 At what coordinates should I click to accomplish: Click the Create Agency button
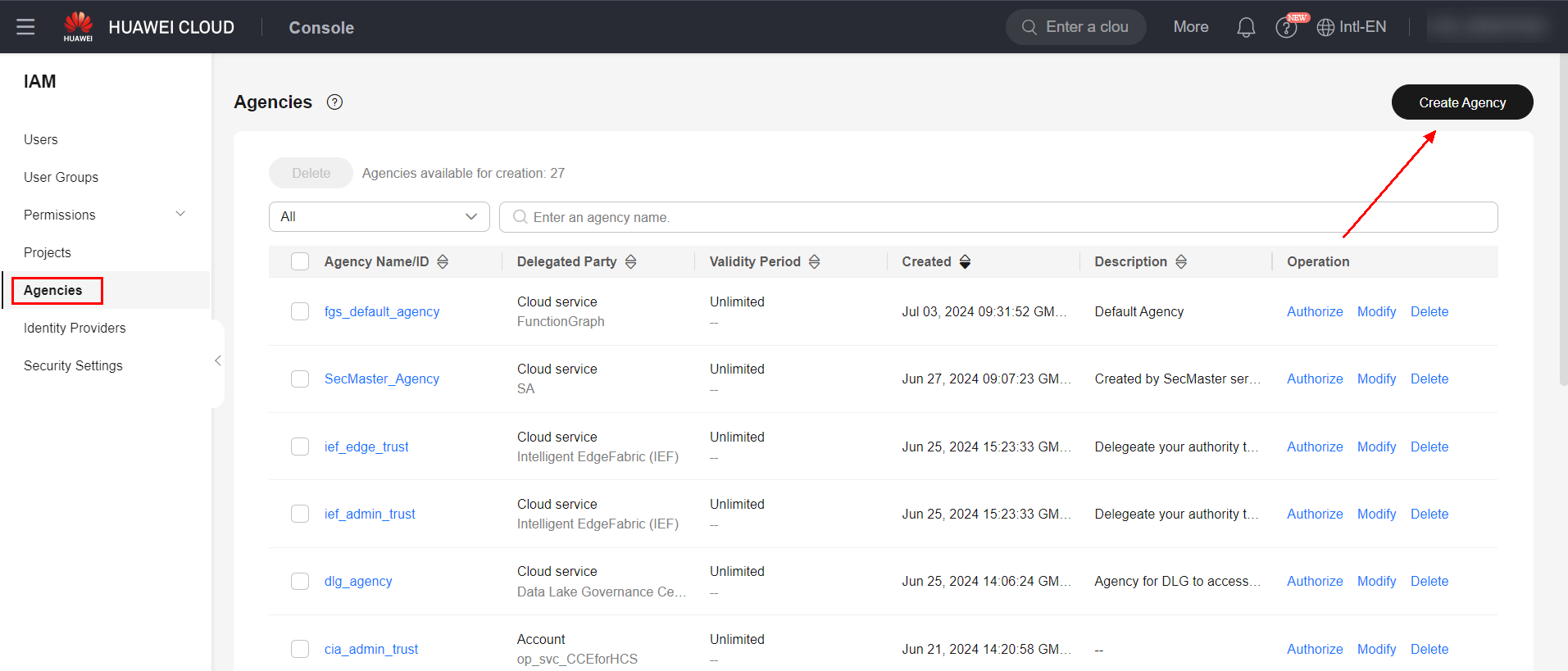(x=1461, y=102)
